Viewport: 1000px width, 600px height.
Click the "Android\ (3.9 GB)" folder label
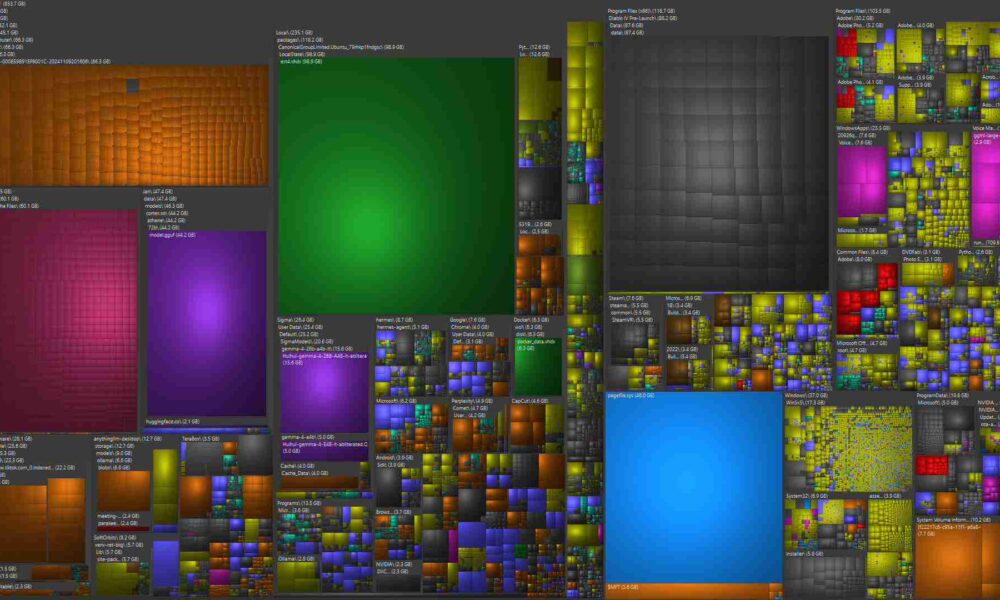pyautogui.click(x=395, y=458)
